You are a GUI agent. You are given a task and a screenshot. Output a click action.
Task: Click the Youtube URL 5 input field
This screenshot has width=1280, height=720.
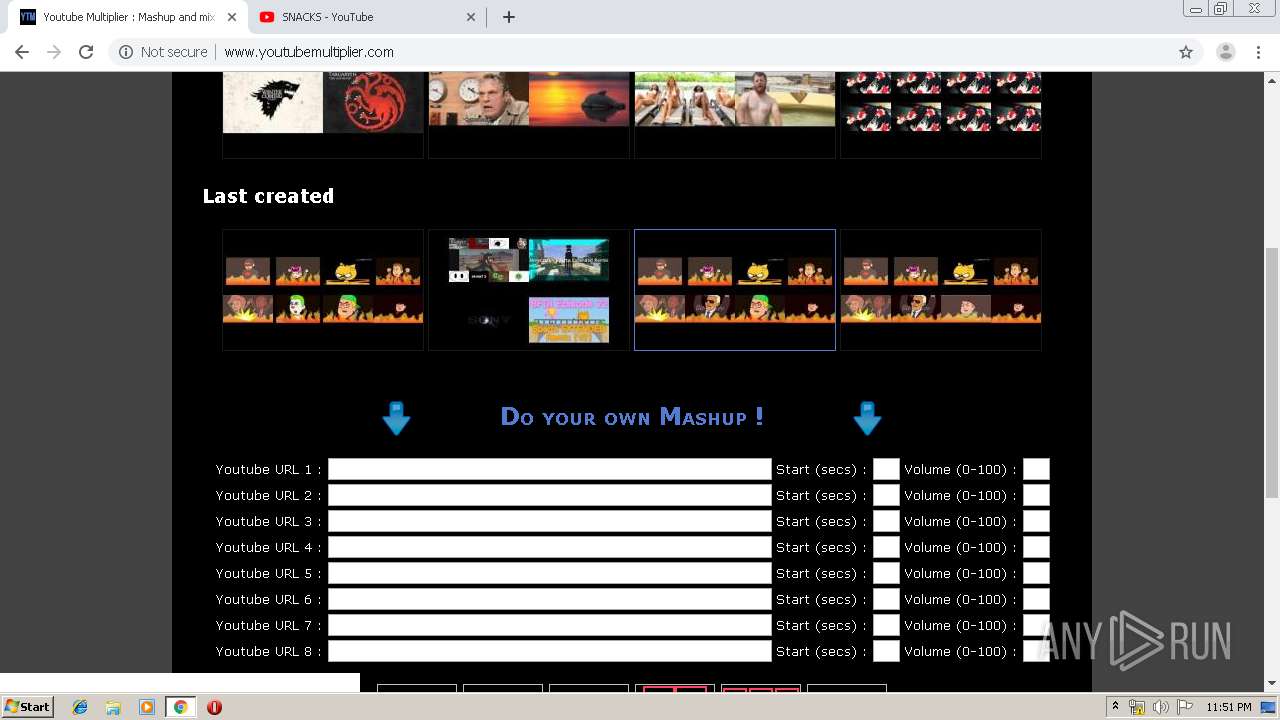pyautogui.click(x=550, y=573)
